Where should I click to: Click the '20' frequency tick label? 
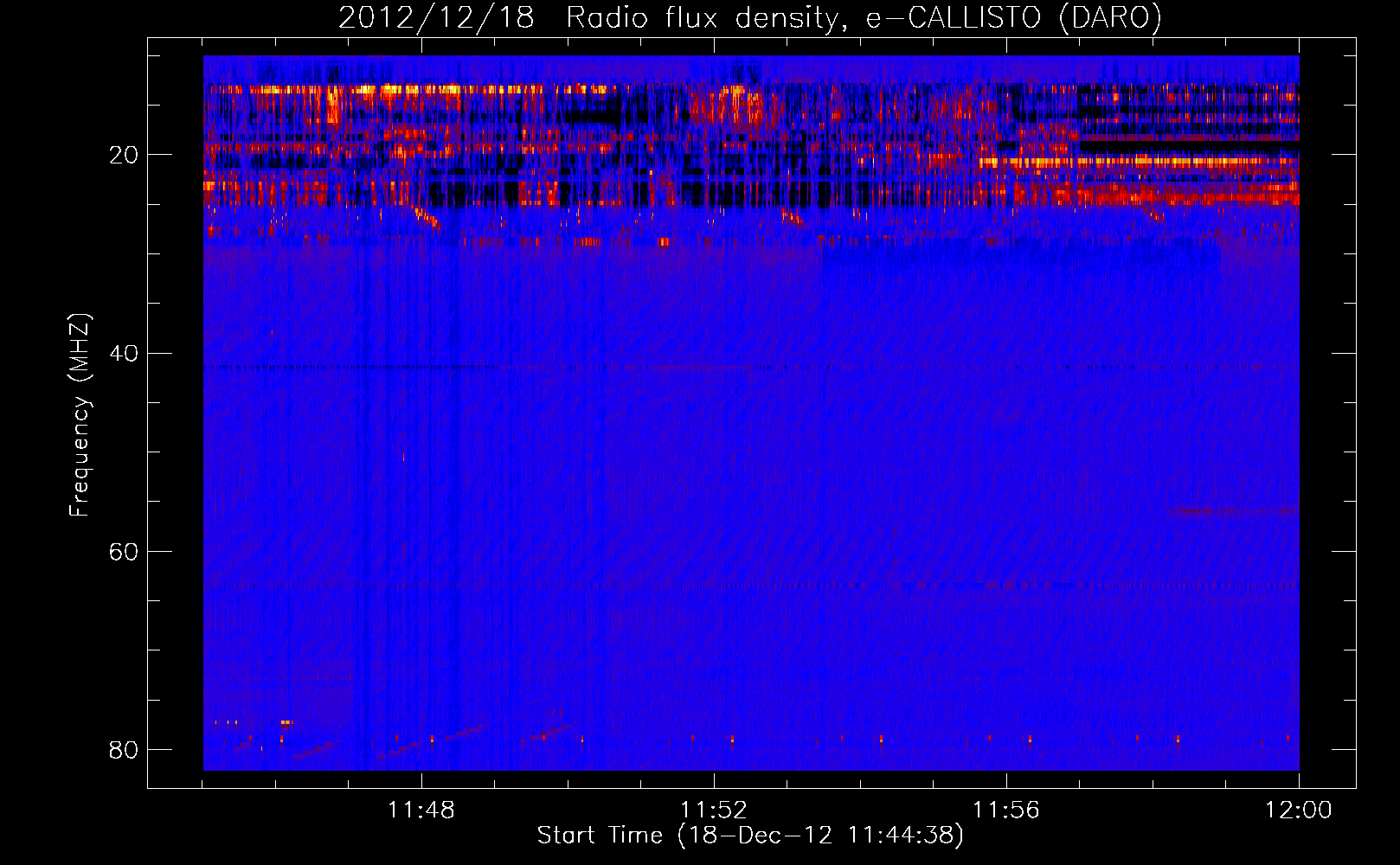(x=124, y=156)
